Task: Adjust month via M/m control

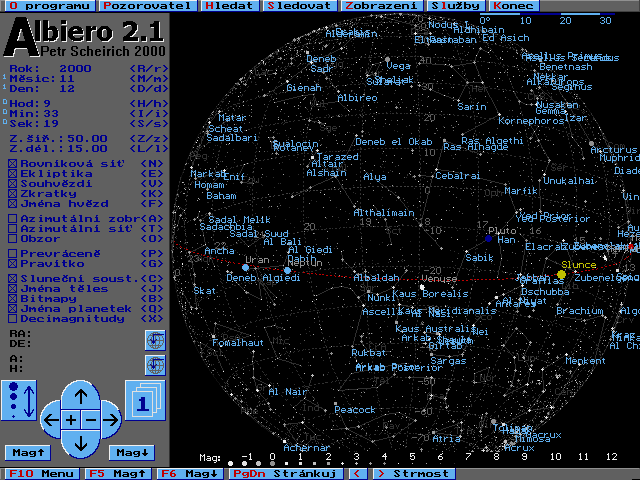Action: pyautogui.click(x=149, y=78)
